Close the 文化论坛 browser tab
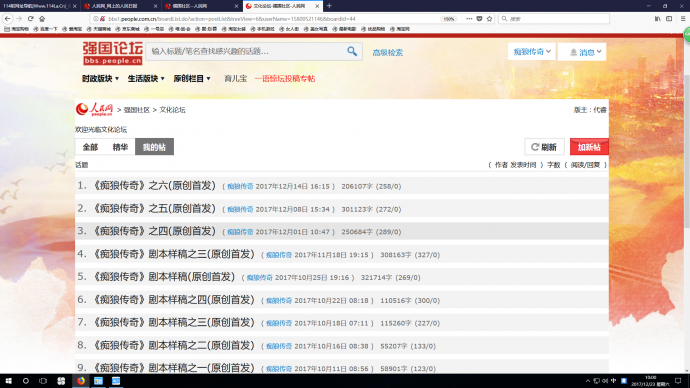690x388 pixels. (317, 6)
